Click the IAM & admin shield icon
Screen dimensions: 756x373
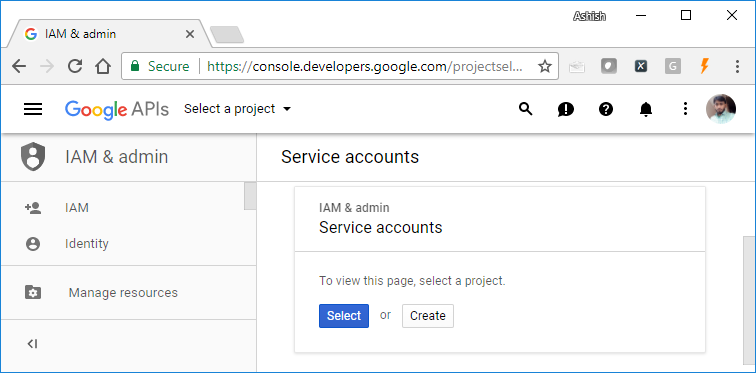click(33, 157)
